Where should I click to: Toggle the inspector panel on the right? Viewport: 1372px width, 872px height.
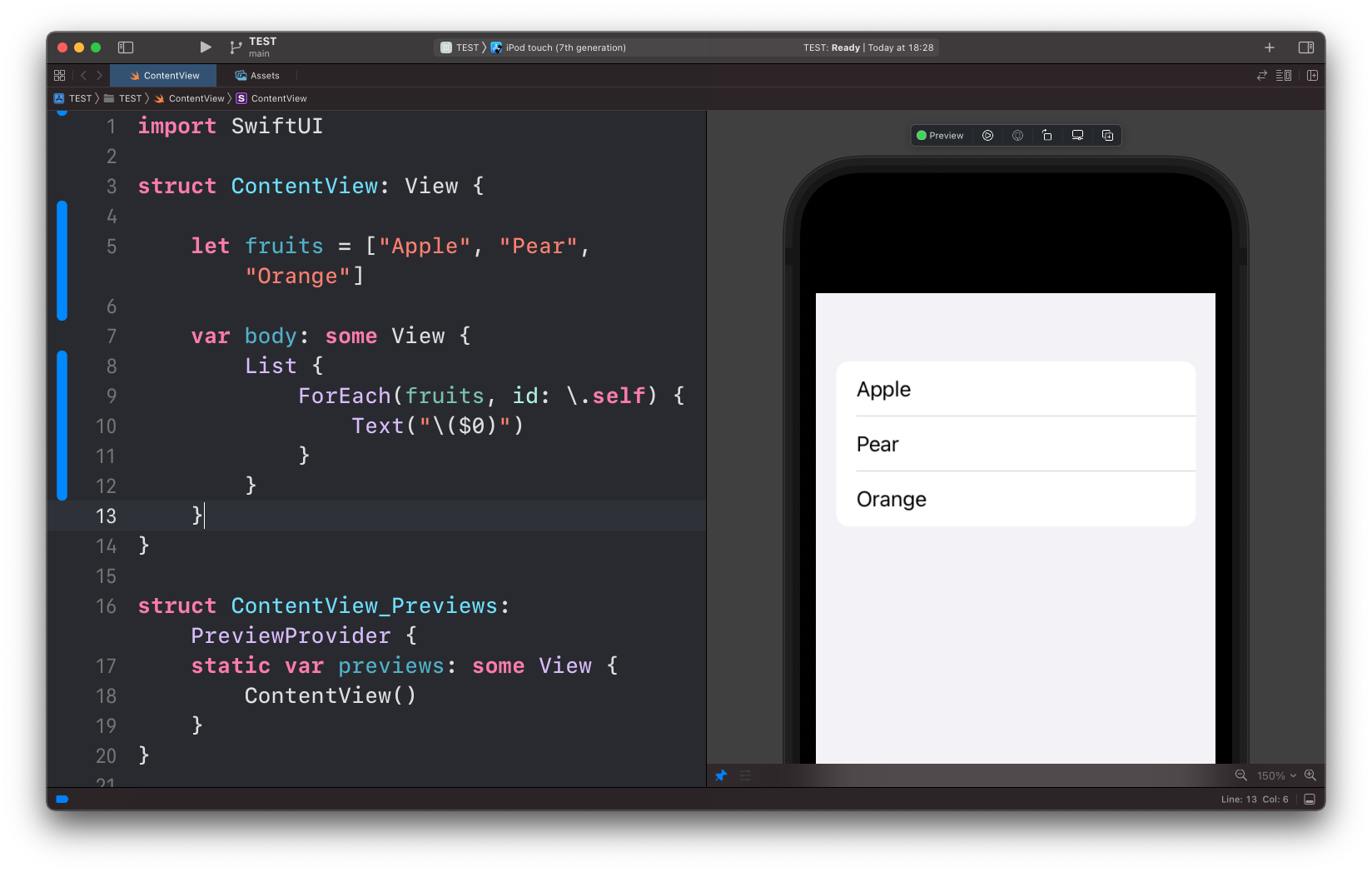(1306, 47)
